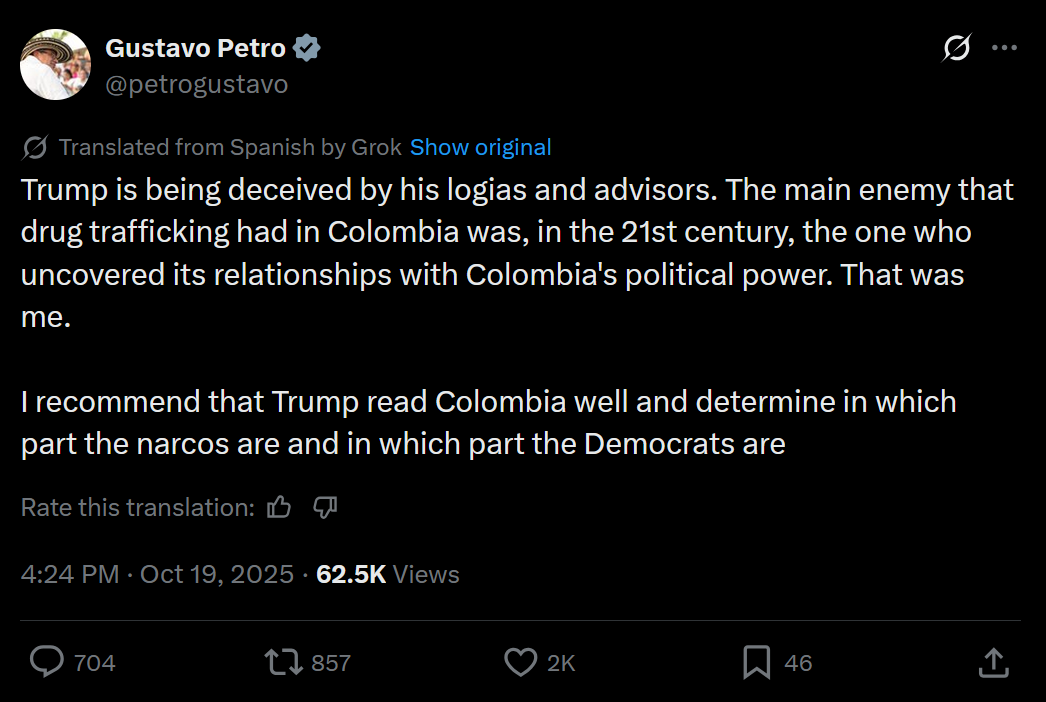Open the three-dot more options menu
The image size is (1046, 702).
(x=1004, y=48)
